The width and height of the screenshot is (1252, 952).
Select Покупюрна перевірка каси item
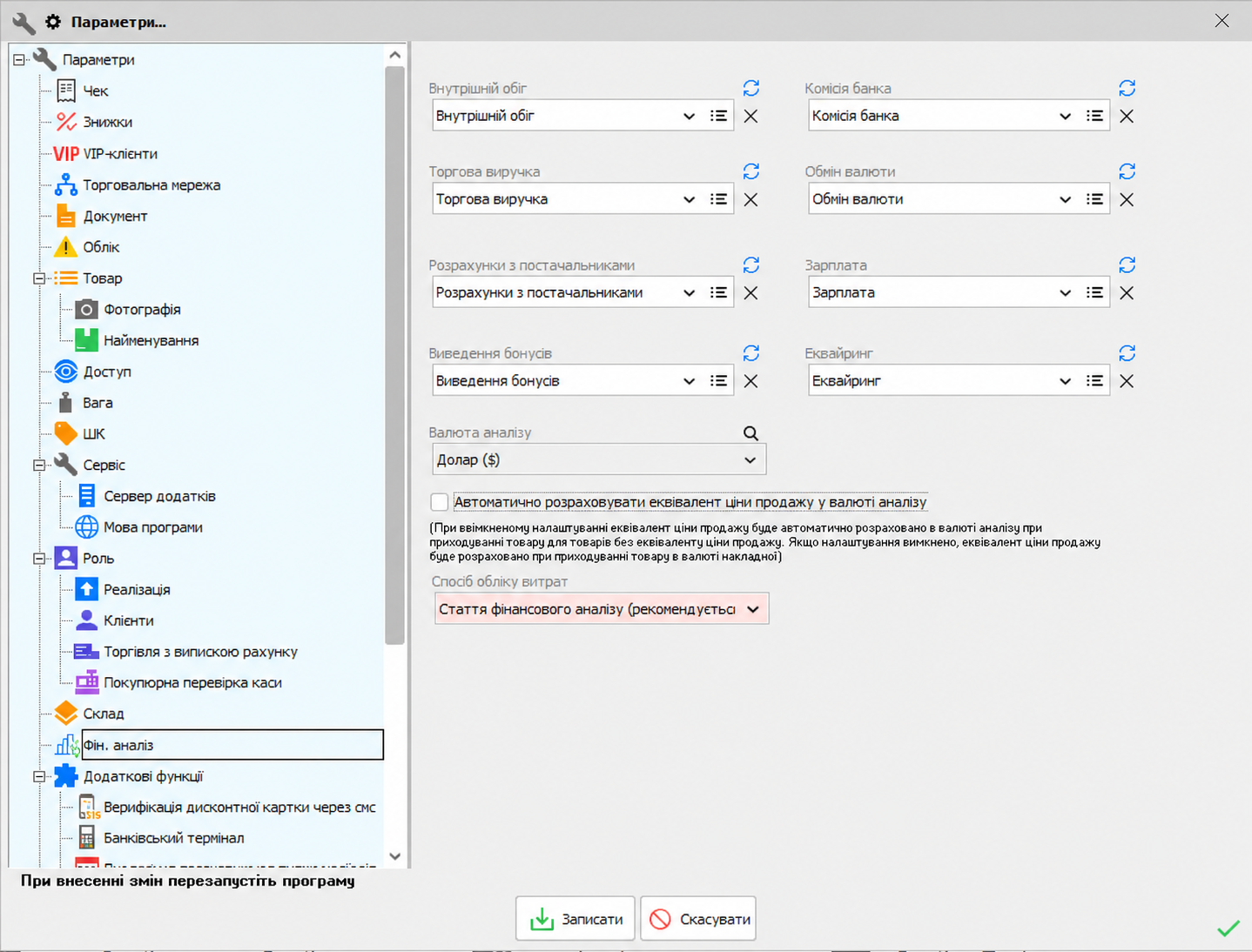click(192, 683)
